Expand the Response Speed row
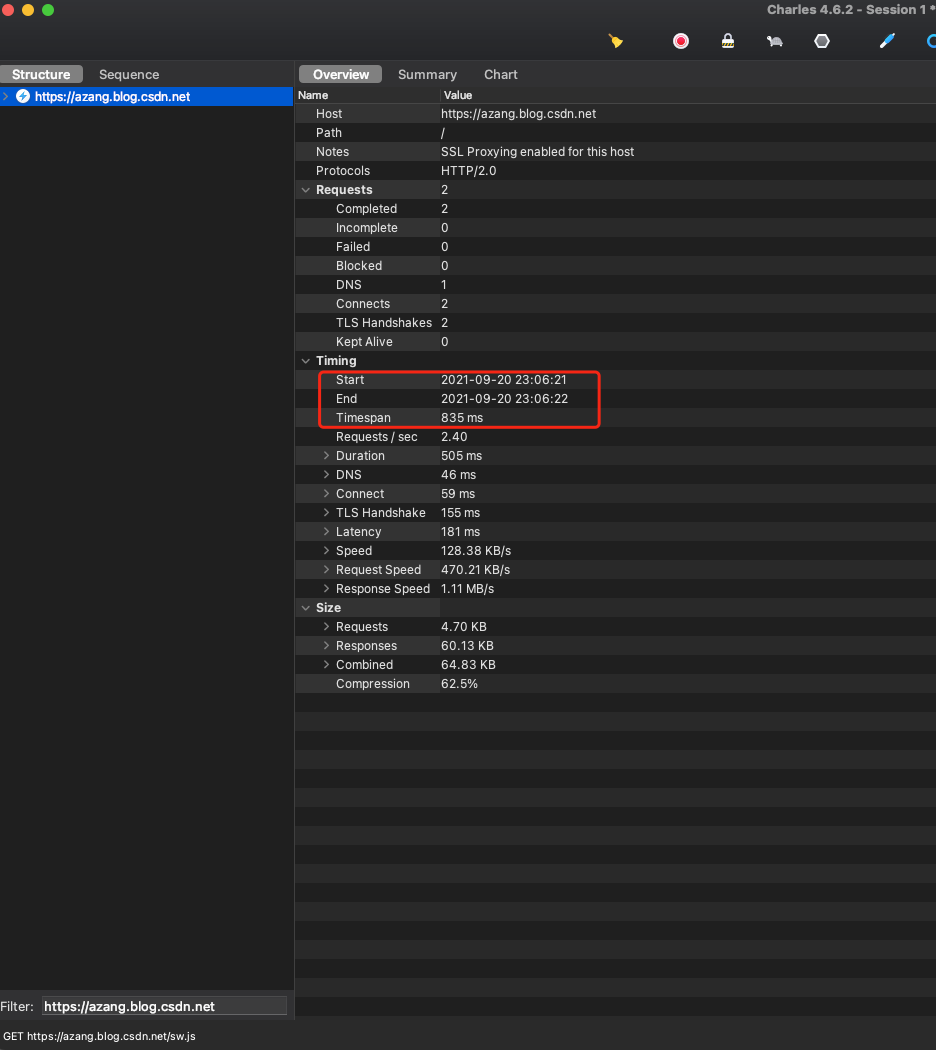The height and width of the screenshot is (1050, 936). pyautogui.click(x=326, y=589)
